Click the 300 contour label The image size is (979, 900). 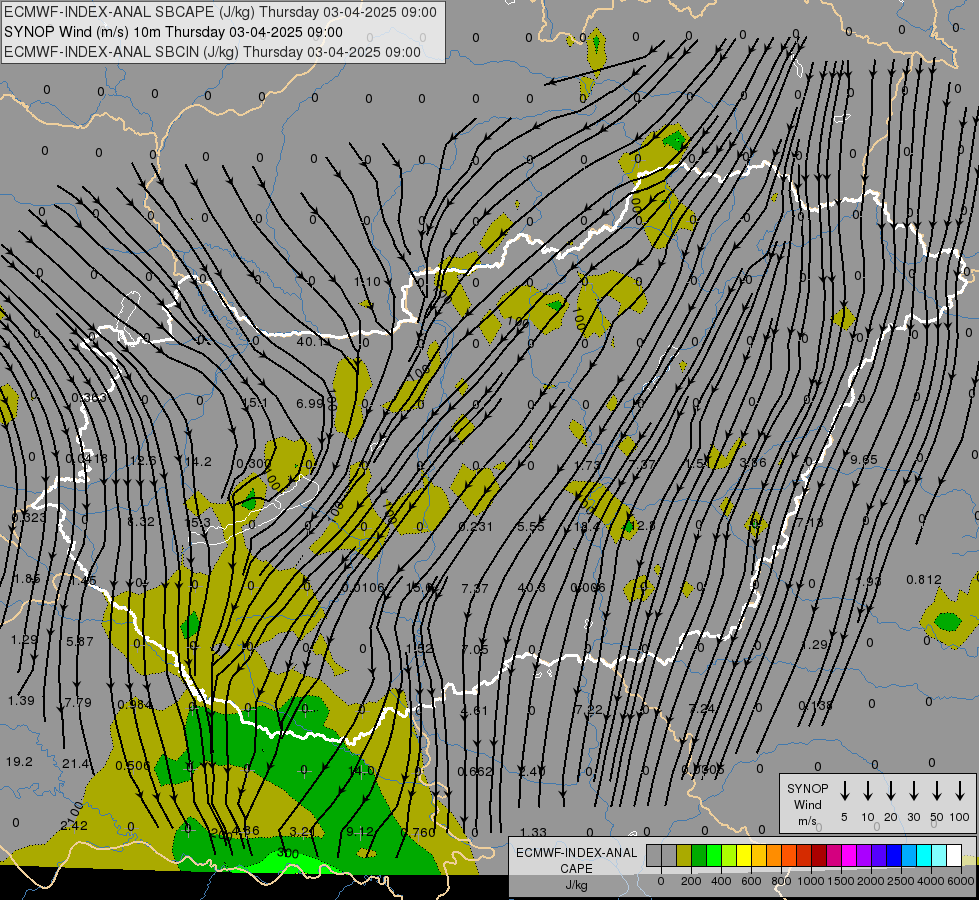point(288,853)
